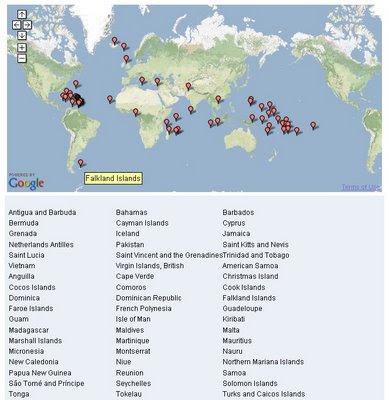Open the Terms of Use link
Viewport: 389px width, 400px height.
click(361, 187)
